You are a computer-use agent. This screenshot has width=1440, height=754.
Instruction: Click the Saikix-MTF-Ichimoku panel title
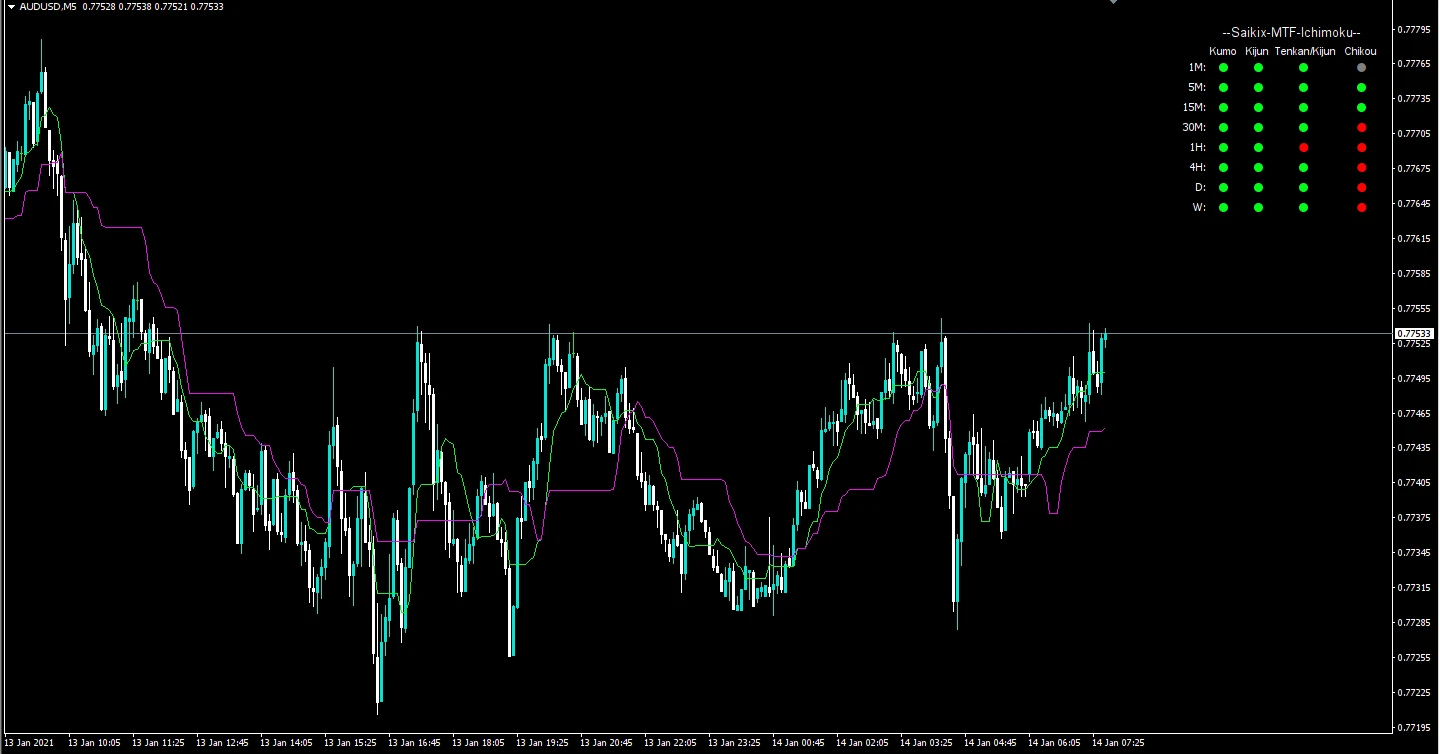tap(1291, 32)
